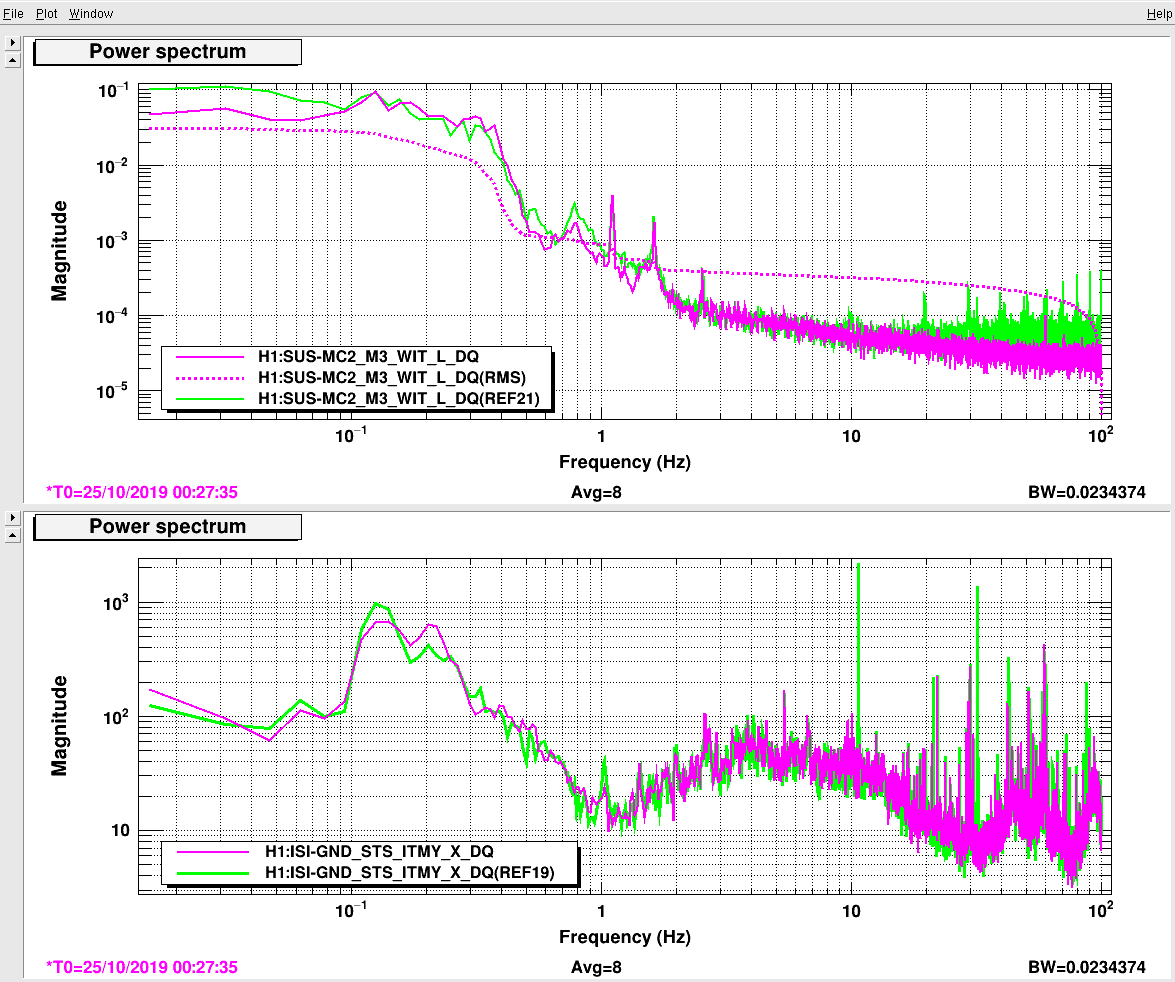Image resolution: width=1175 pixels, height=982 pixels.
Task: Click bottom plot's BW=0.0234374 label
Action: [1087, 967]
